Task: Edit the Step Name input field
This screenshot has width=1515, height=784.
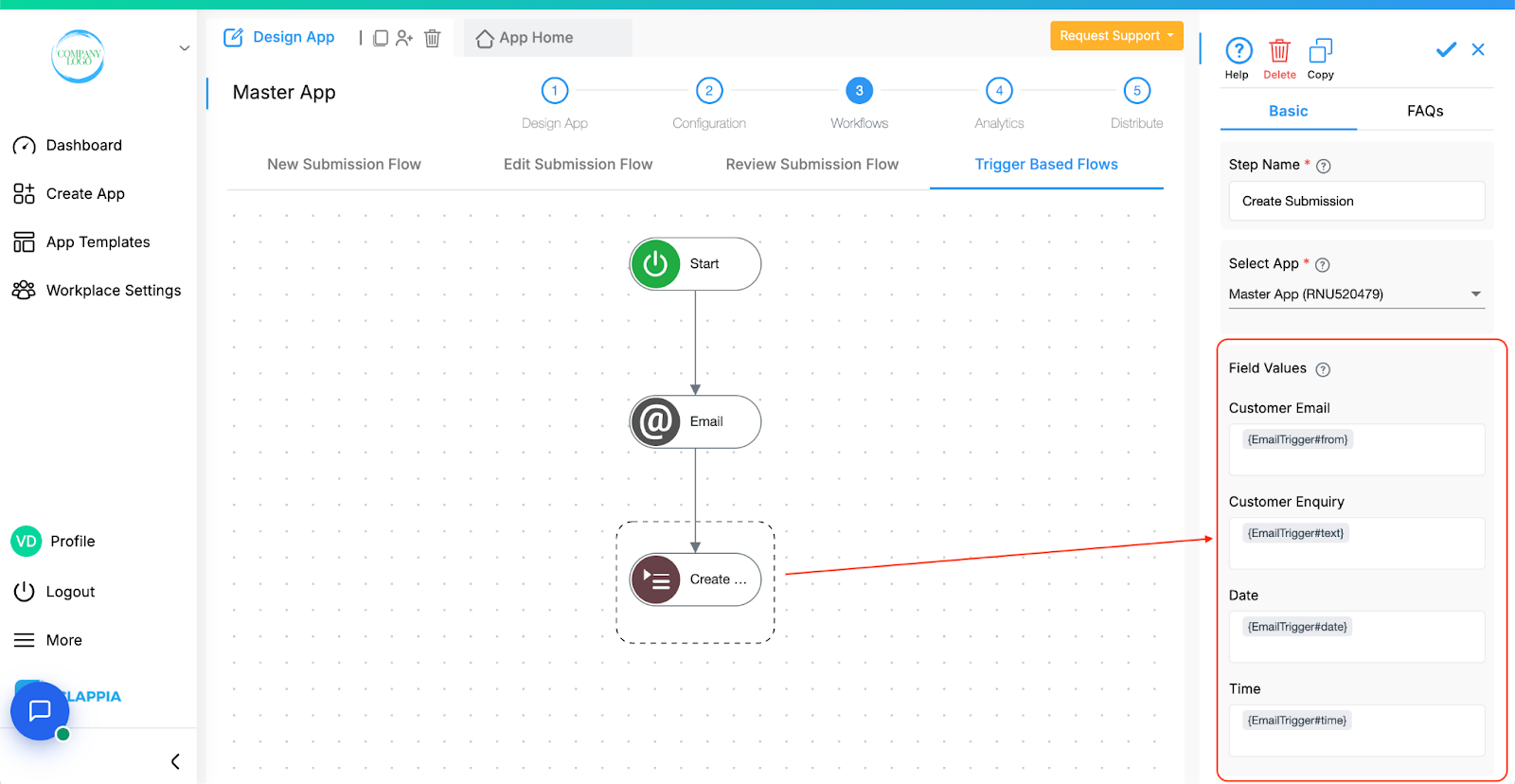Action: pos(1357,201)
